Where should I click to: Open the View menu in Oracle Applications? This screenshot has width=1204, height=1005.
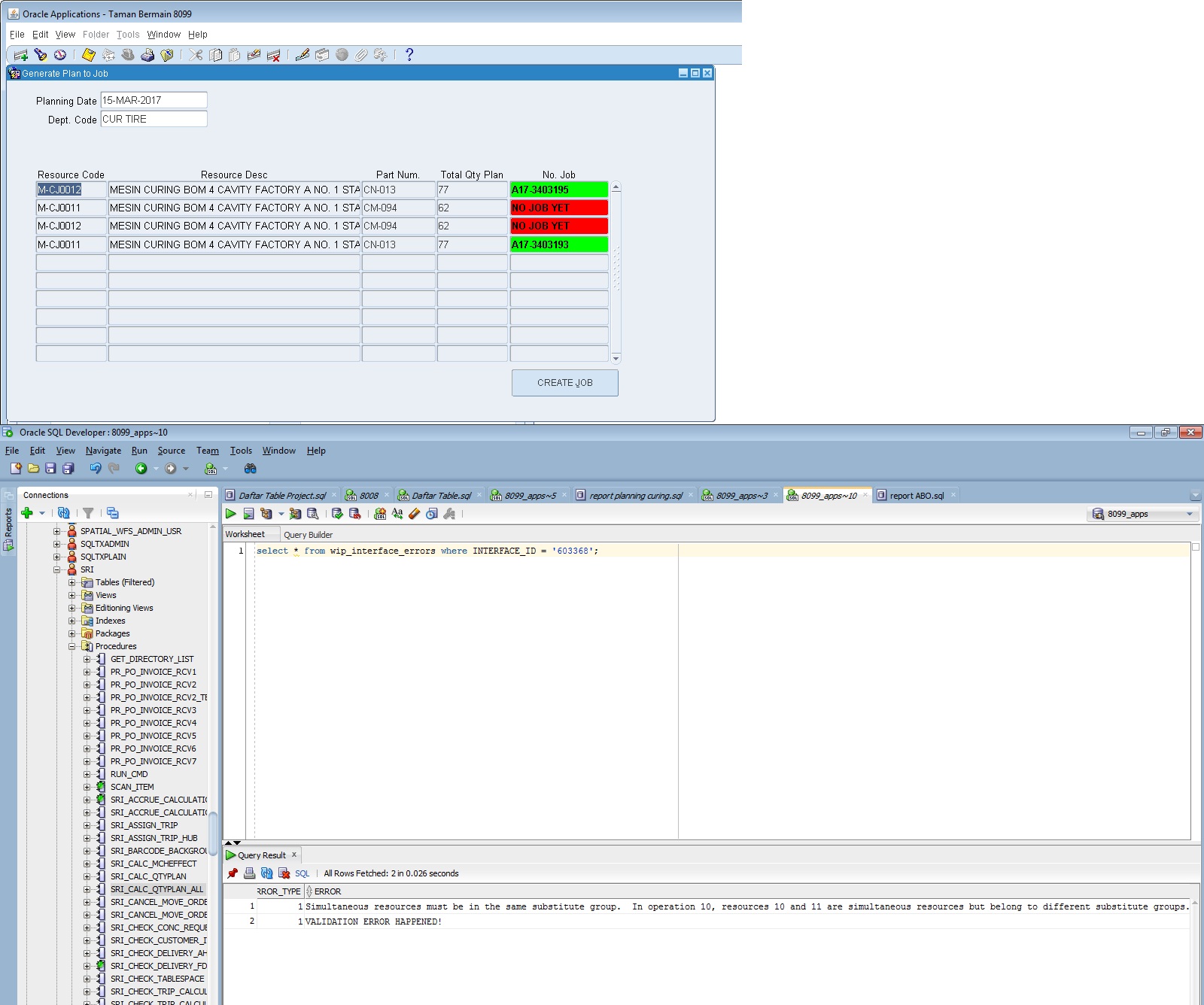(65, 35)
